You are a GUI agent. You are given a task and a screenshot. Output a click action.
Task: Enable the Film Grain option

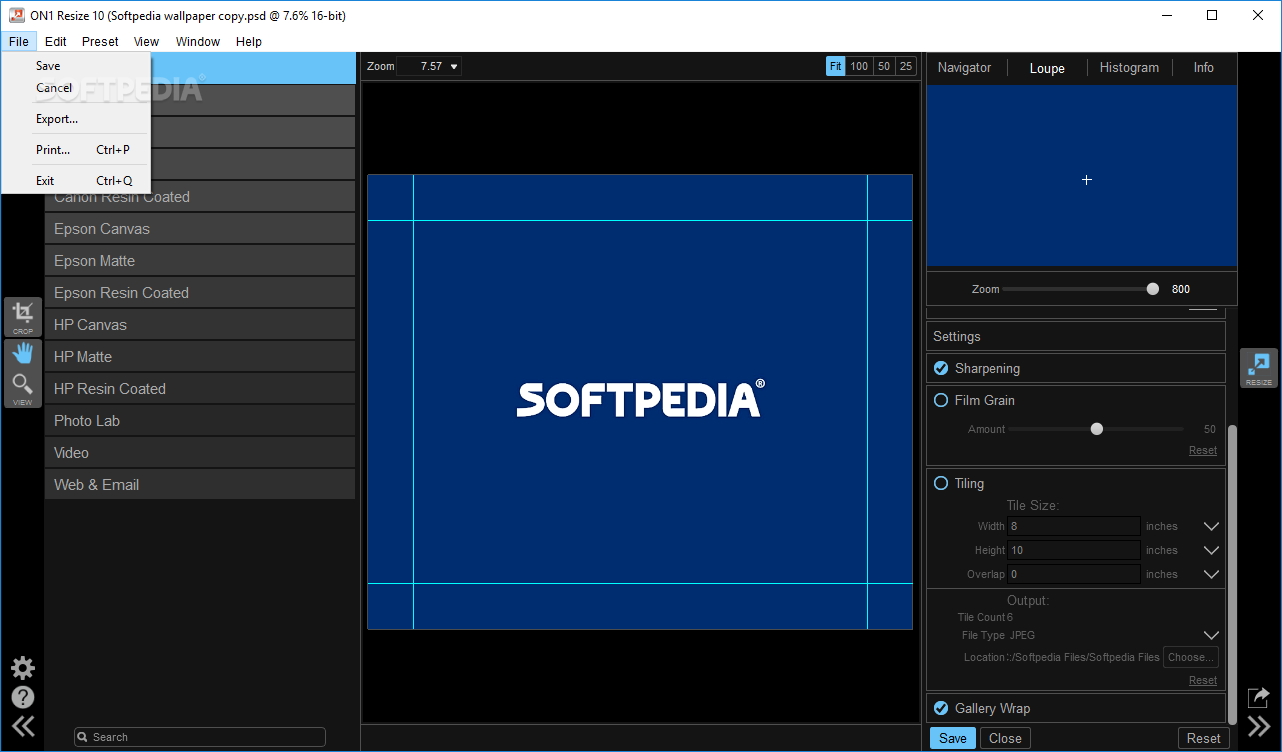tap(941, 400)
